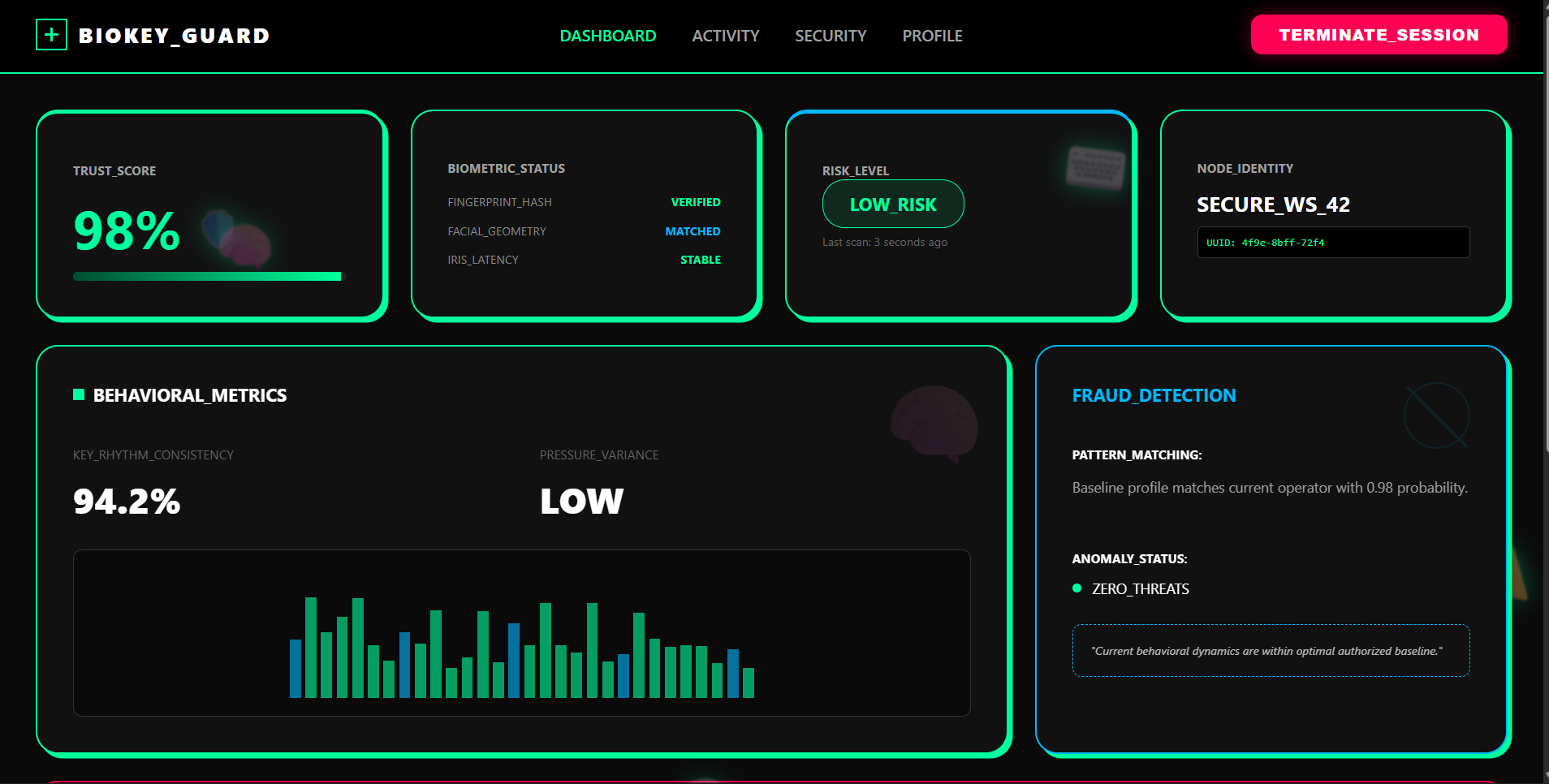Click the brain icon in the Trust Score card

pos(240,240)
